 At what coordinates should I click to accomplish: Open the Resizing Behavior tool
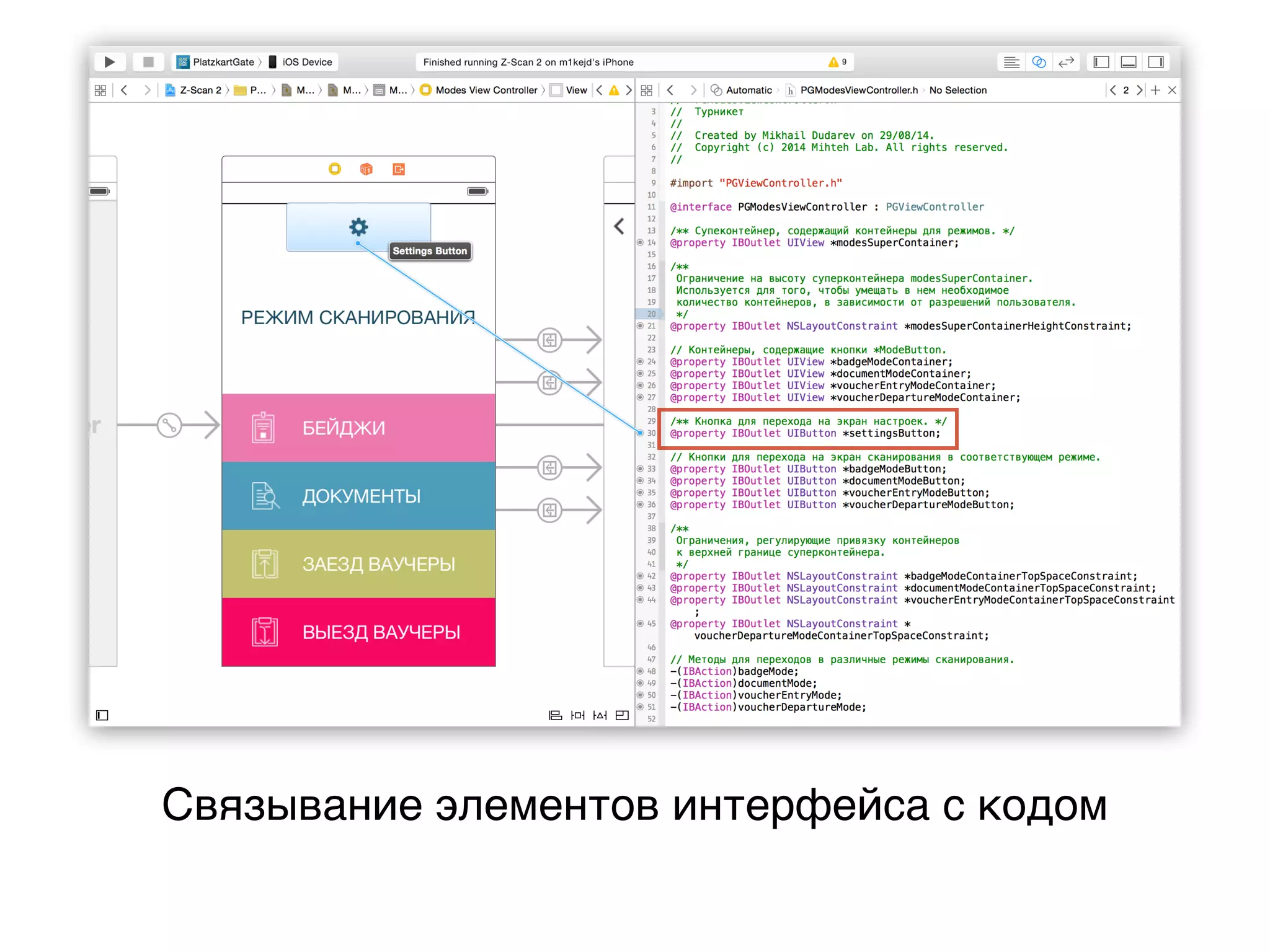point(622,715)
